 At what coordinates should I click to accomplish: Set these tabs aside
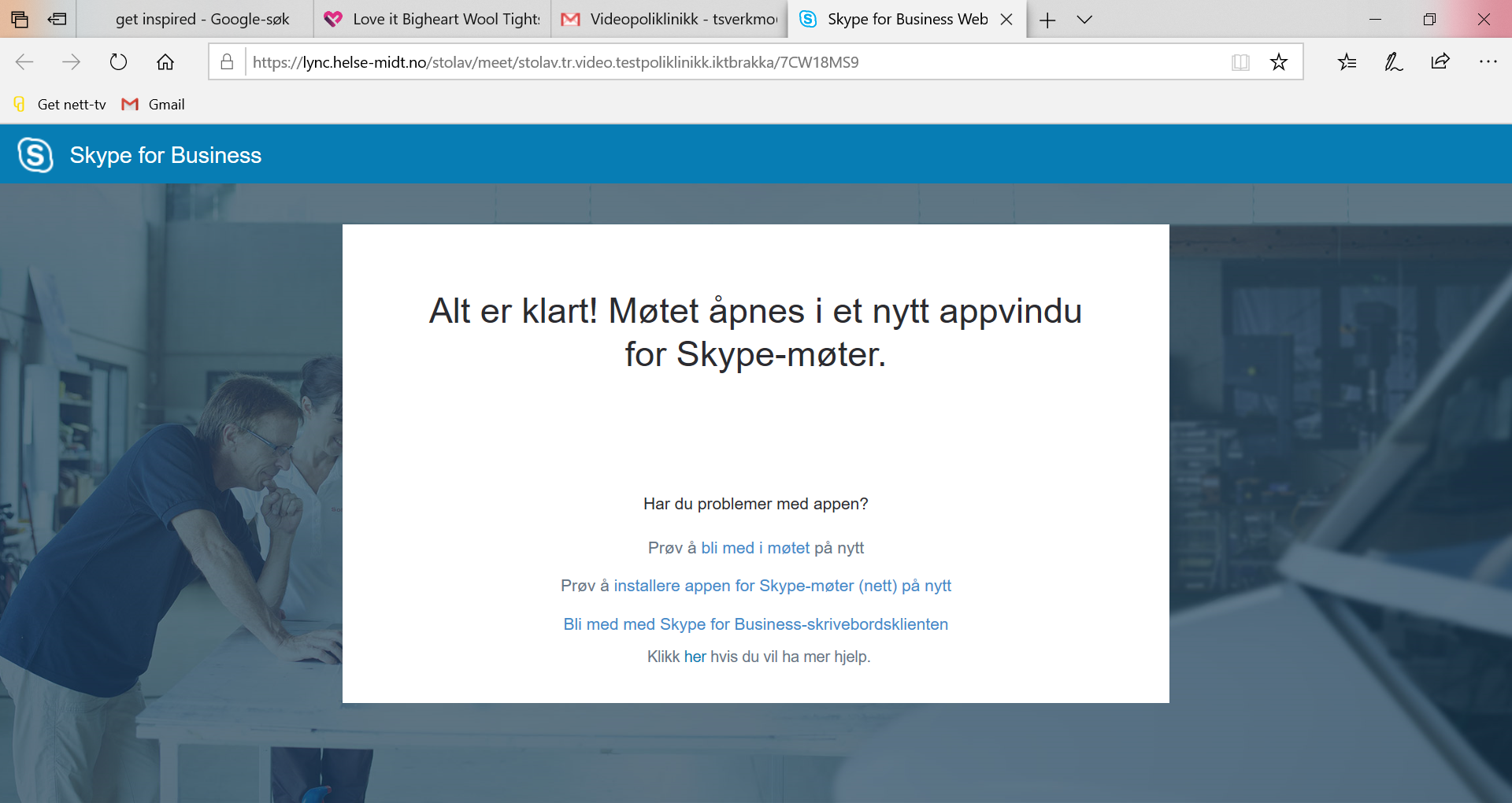[x=57, y=19]
